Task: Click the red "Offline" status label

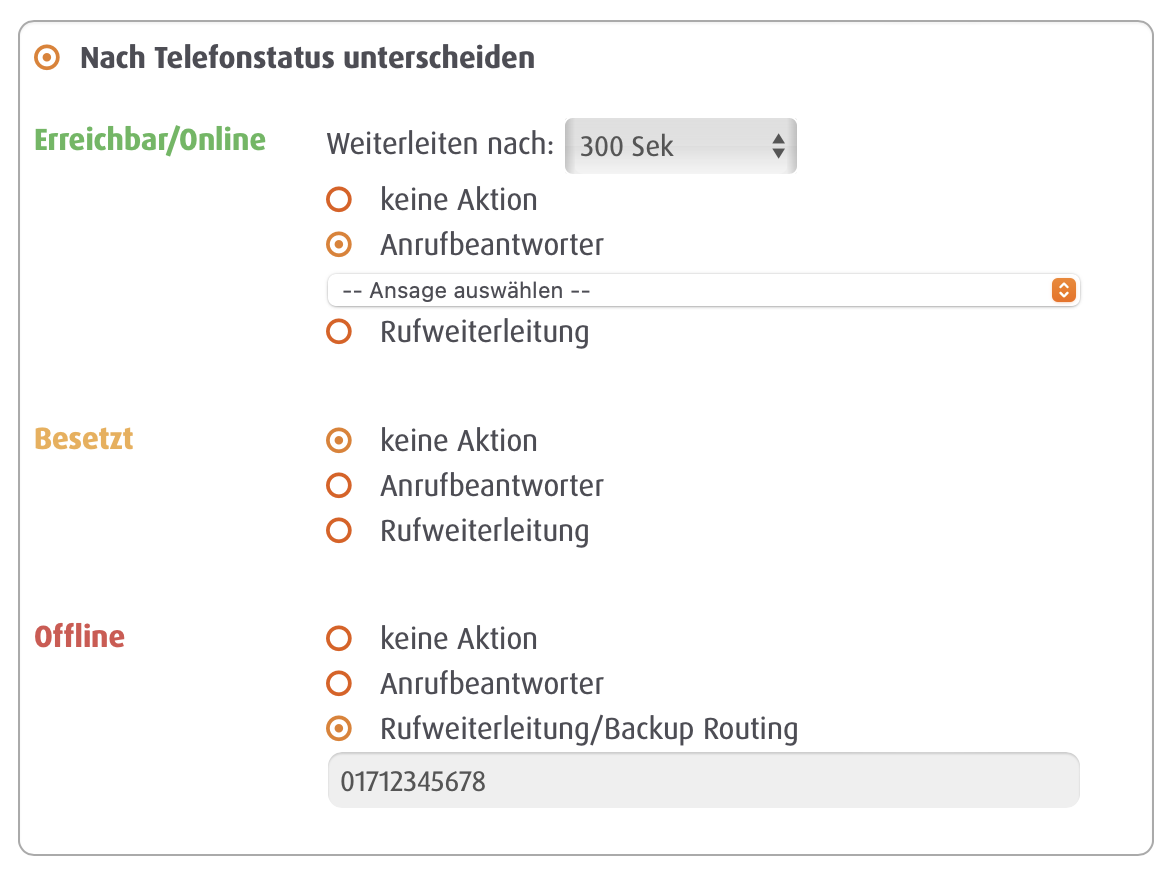Action: point(80,637)
